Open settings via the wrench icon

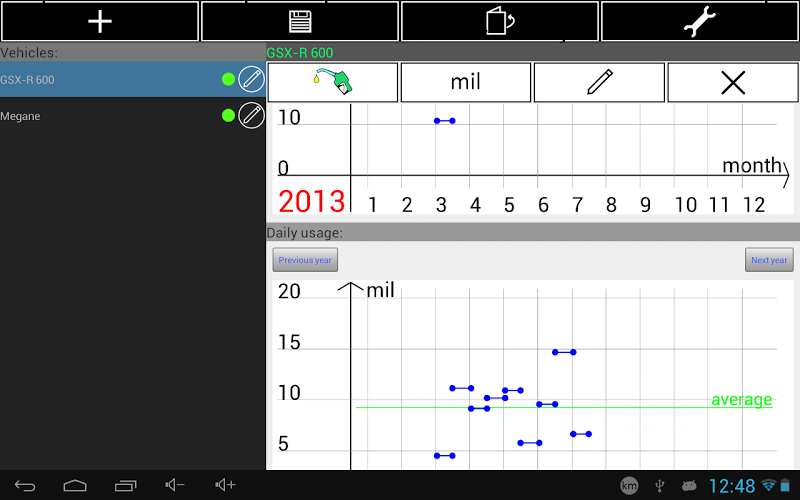700,21
